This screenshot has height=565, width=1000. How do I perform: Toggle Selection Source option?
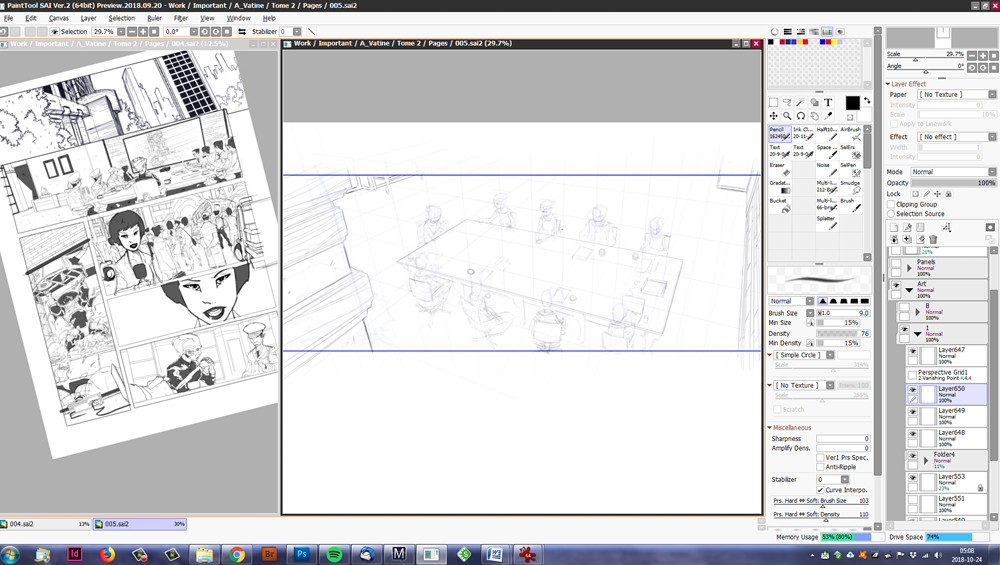(x=892, y=214)
